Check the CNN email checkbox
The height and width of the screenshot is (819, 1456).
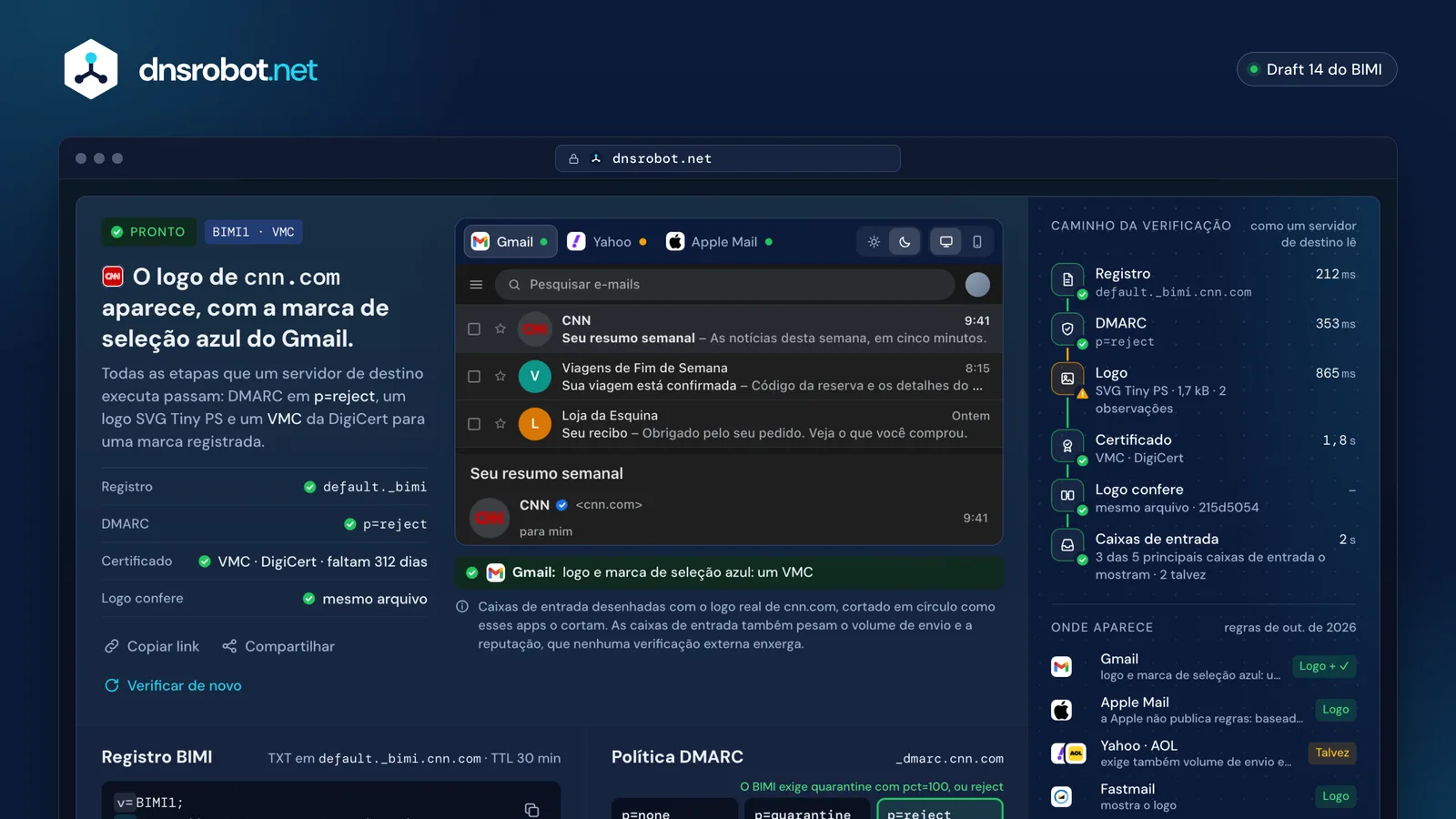point(474,329)
